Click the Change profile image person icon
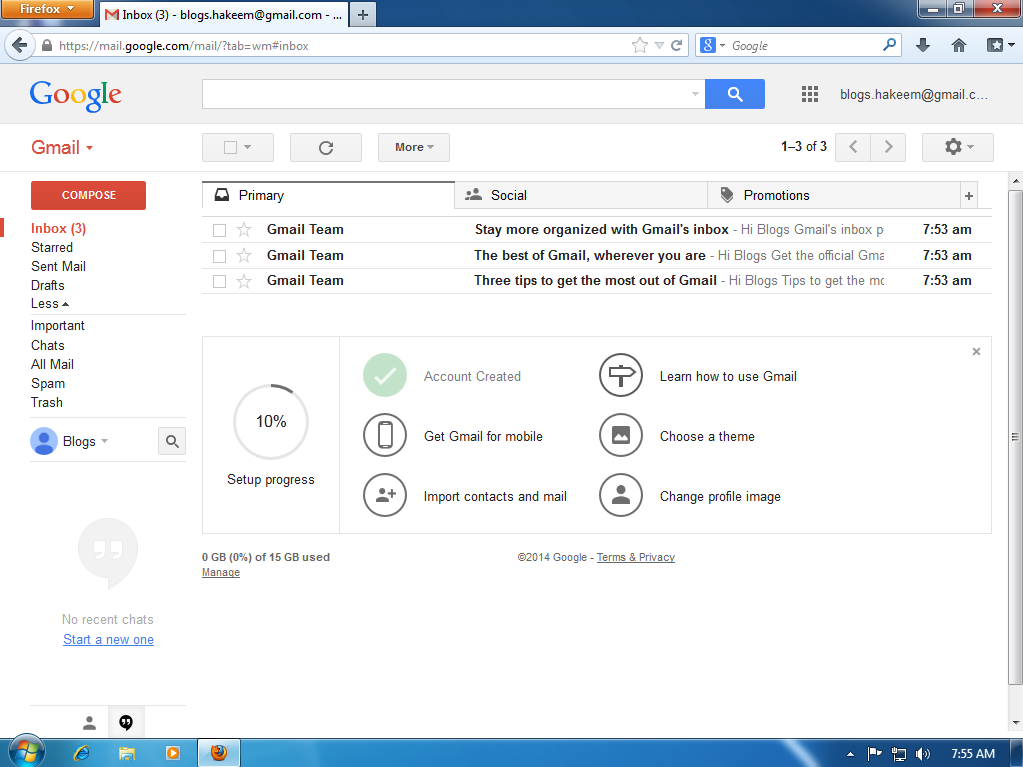This screenshot has width=1023, height=767. 621,495
